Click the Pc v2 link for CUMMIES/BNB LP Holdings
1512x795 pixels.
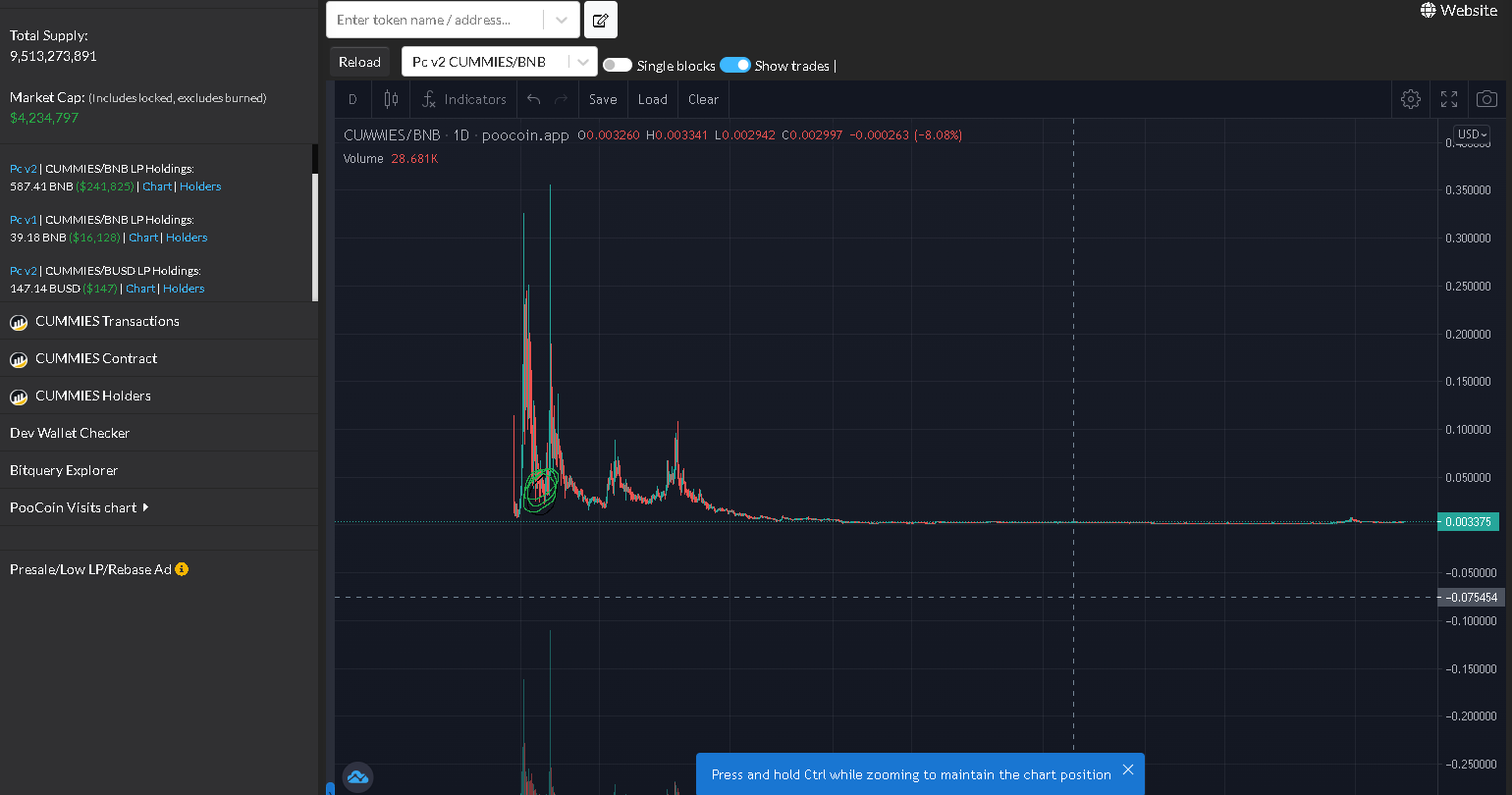[x=24, y=169]
